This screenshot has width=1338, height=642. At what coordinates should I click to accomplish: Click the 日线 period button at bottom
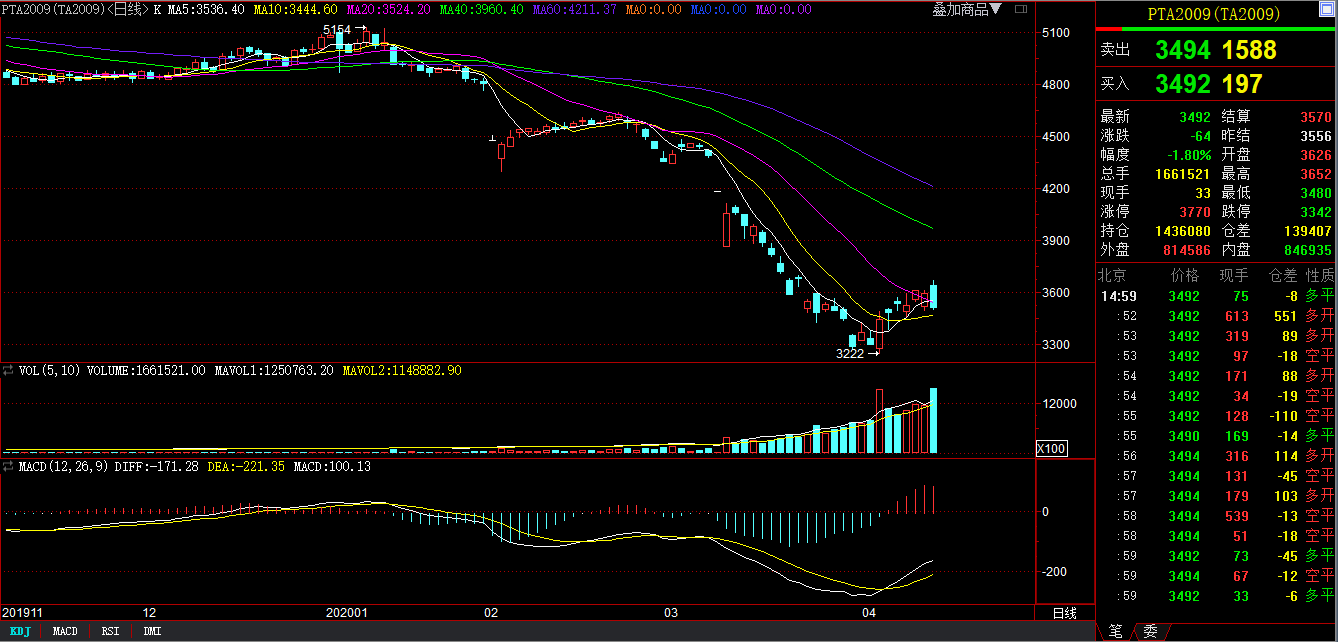(1064, 613)
